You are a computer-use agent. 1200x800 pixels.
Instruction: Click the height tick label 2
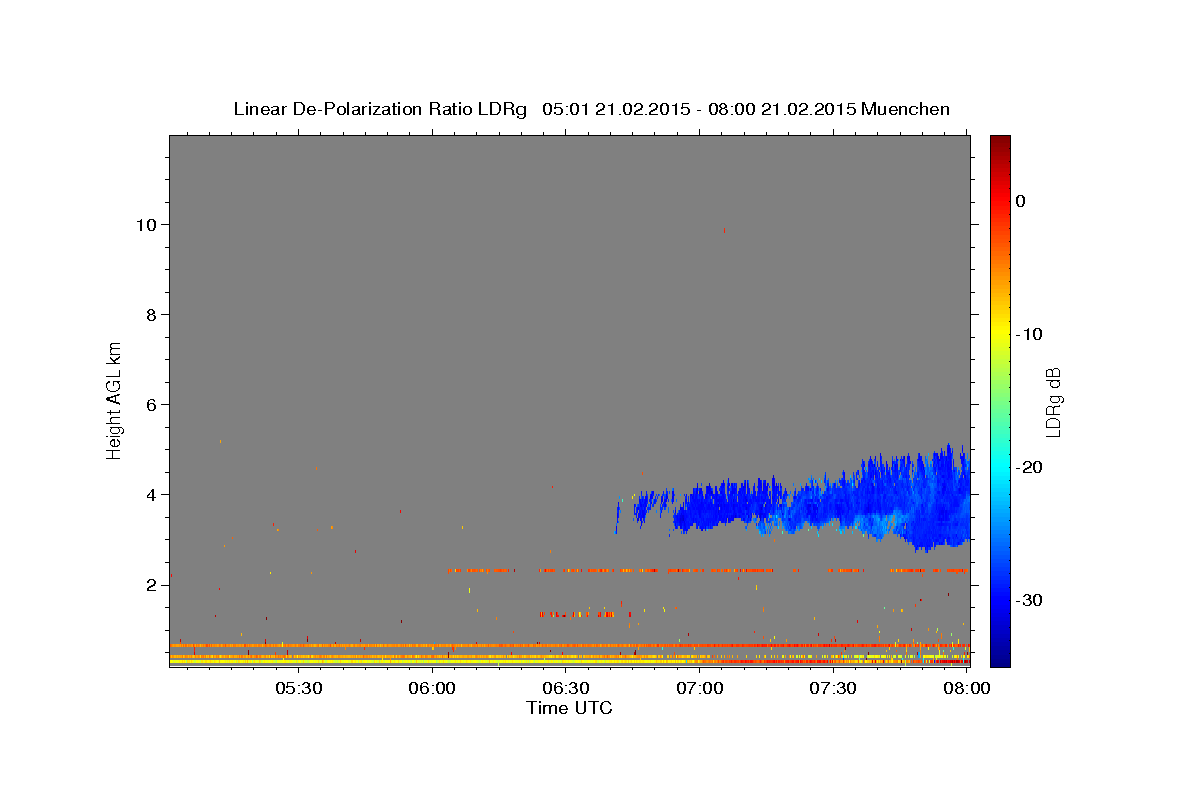(x=153, y=584)
